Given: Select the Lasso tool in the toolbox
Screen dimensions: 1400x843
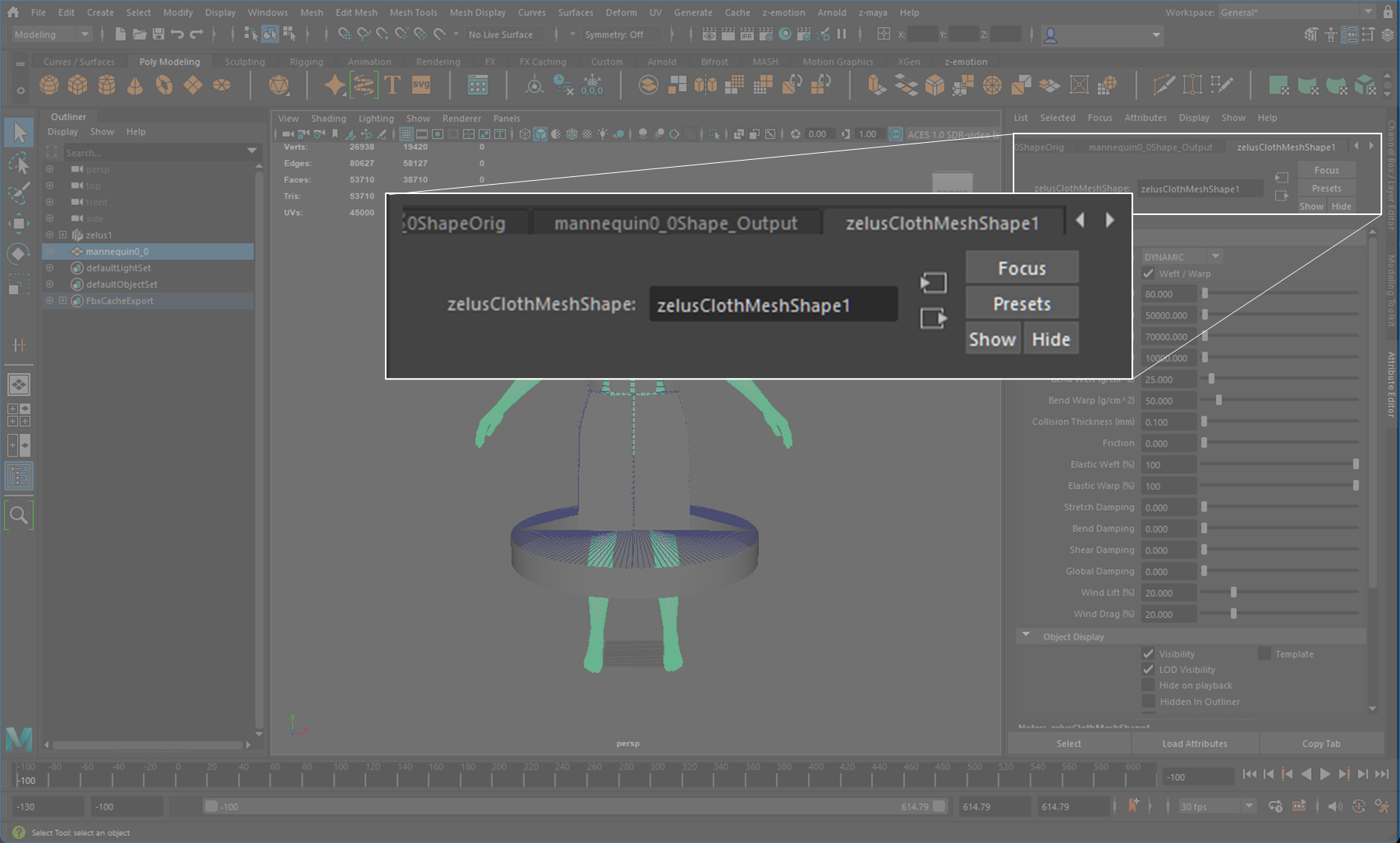Looking at the screenshot, I should click(x=19, y=164).
